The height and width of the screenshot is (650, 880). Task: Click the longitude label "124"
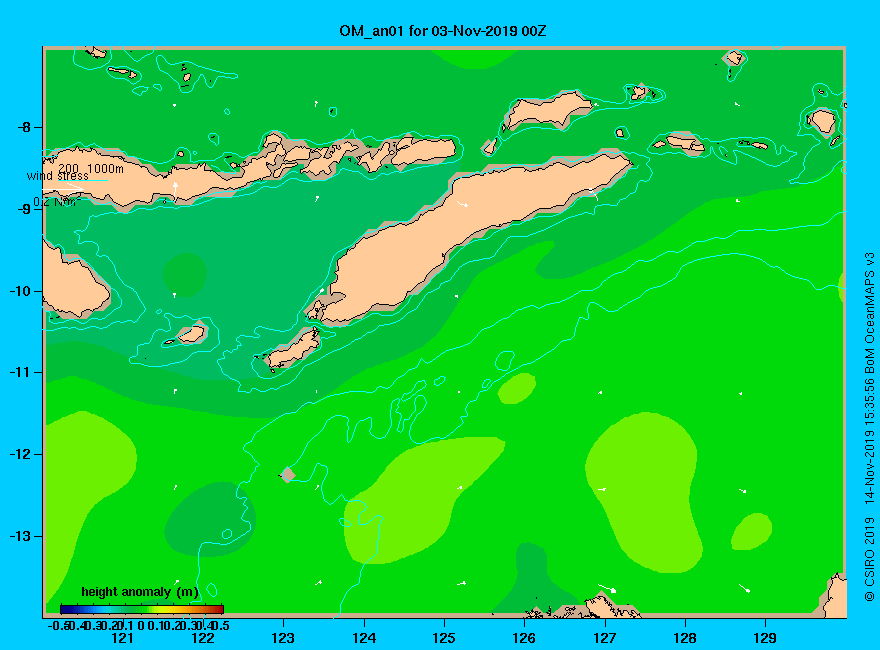(x=364, y=638)
